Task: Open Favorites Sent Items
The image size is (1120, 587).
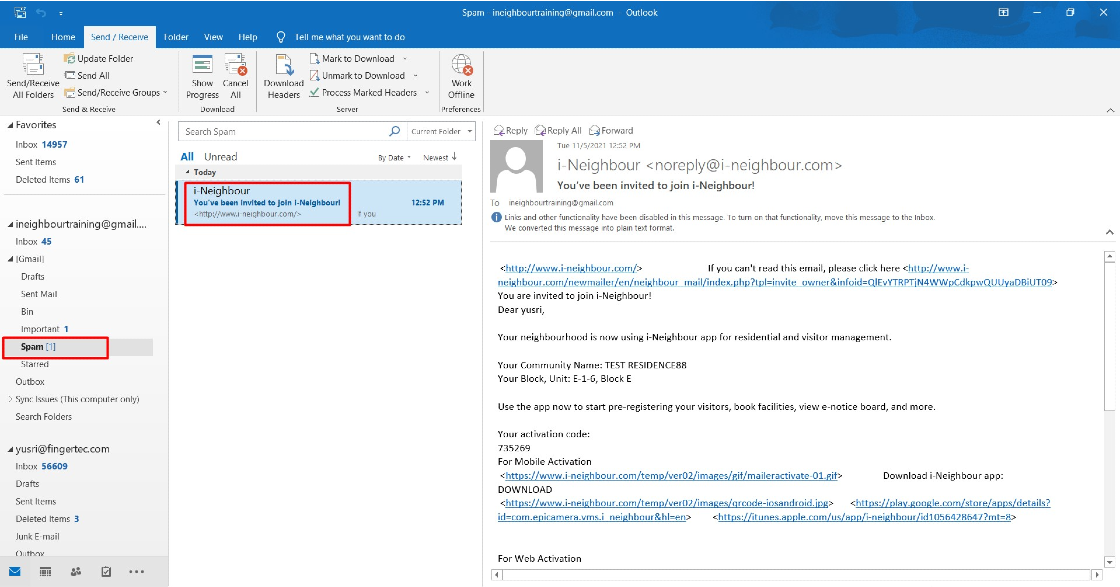Action: 36,162
